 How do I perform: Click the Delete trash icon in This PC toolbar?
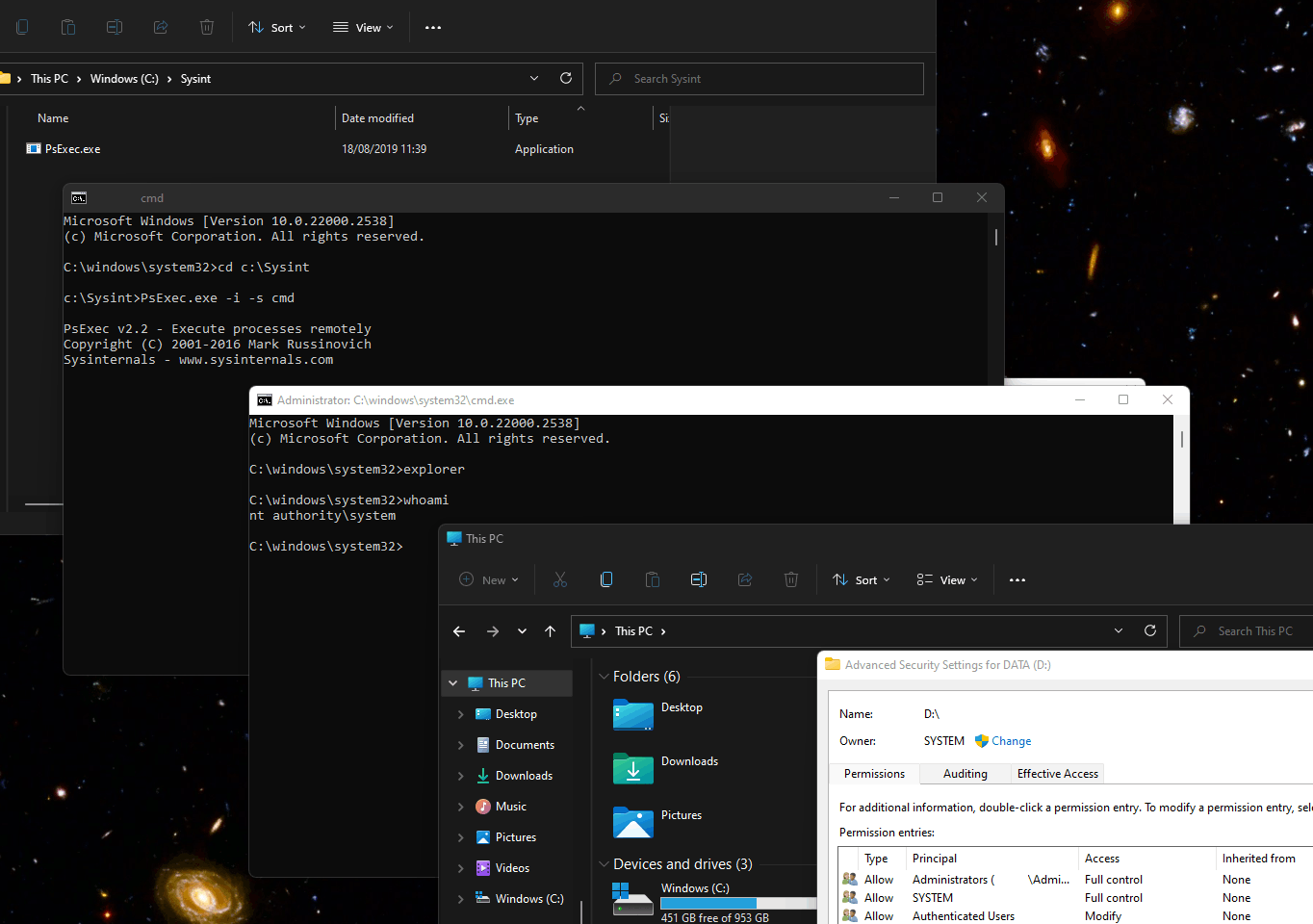[791, 579]
